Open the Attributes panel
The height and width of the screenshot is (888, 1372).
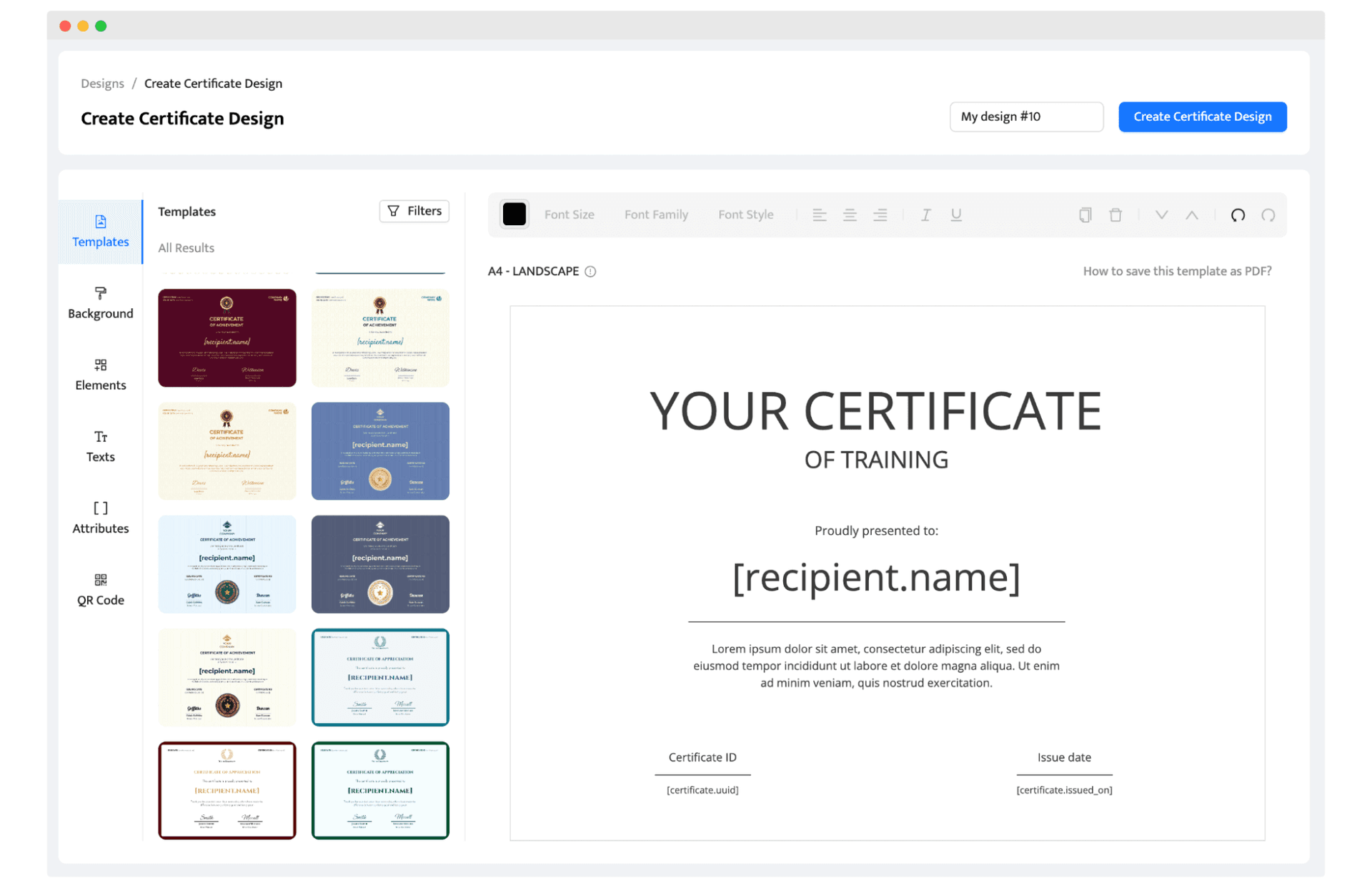coord(100,518)
